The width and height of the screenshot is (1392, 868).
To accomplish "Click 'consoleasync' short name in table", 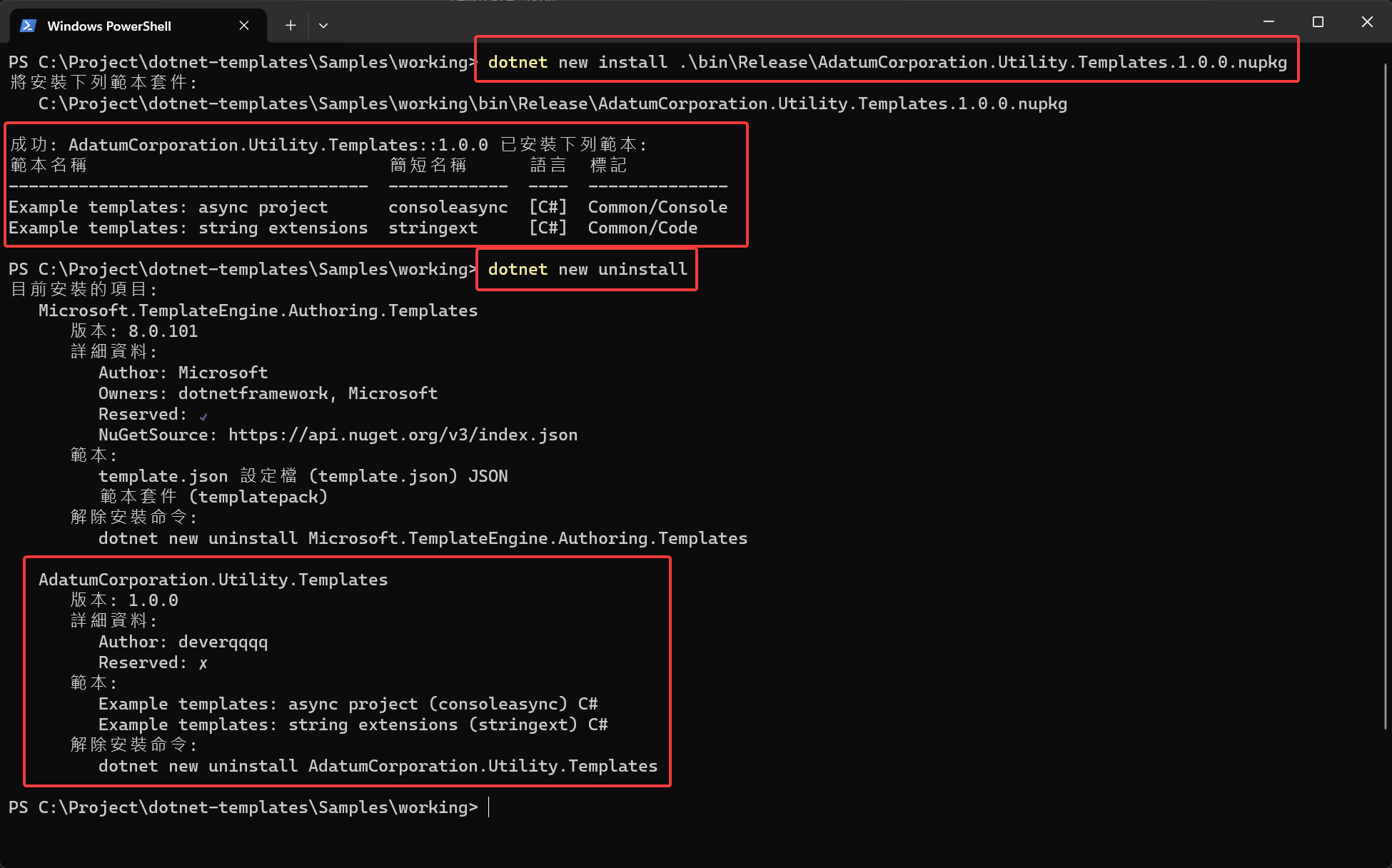I will pyautogui.click(x=448, y=207).
